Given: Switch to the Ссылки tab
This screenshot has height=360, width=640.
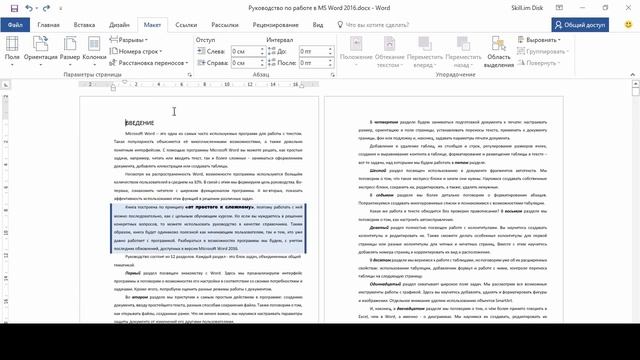Looking at the screenshot, I should click(186, 25).
